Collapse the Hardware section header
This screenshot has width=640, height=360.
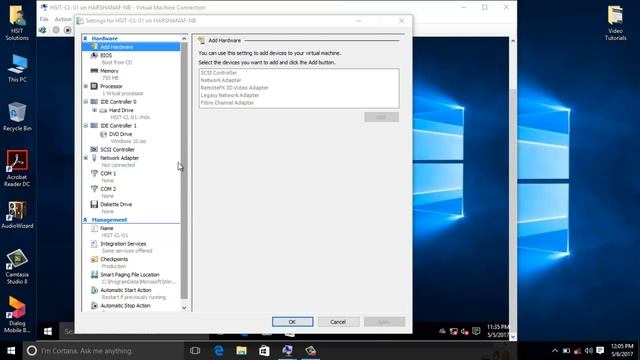tap(85, 38)
